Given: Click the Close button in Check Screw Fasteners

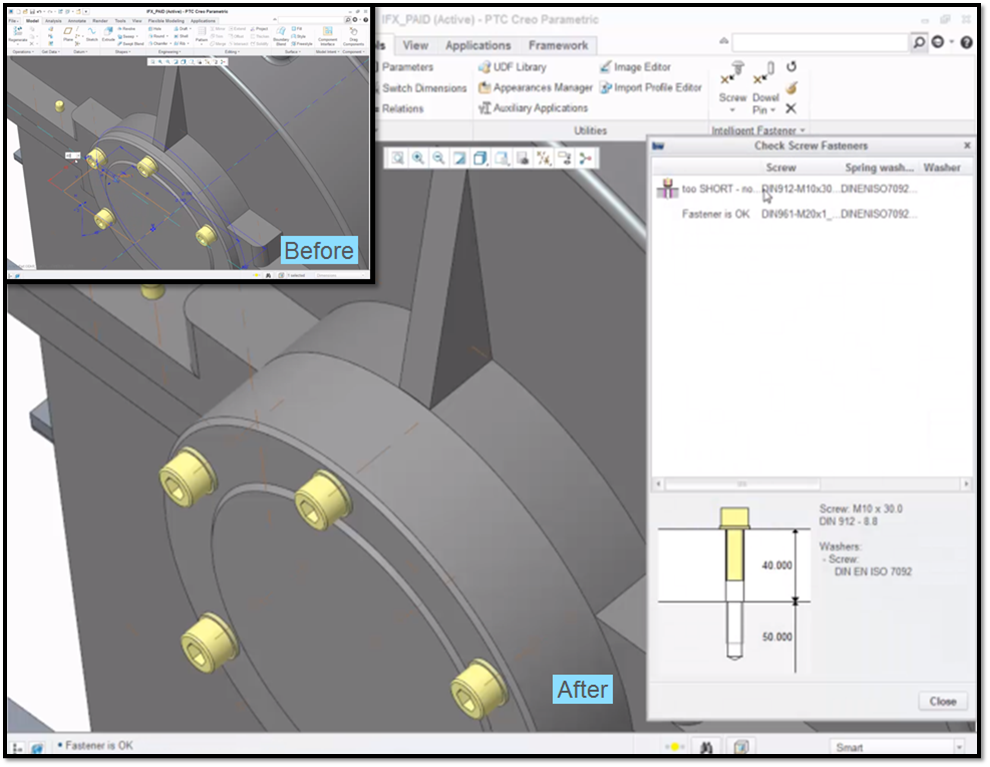Looking at the screenshot, I should point(943,701).
